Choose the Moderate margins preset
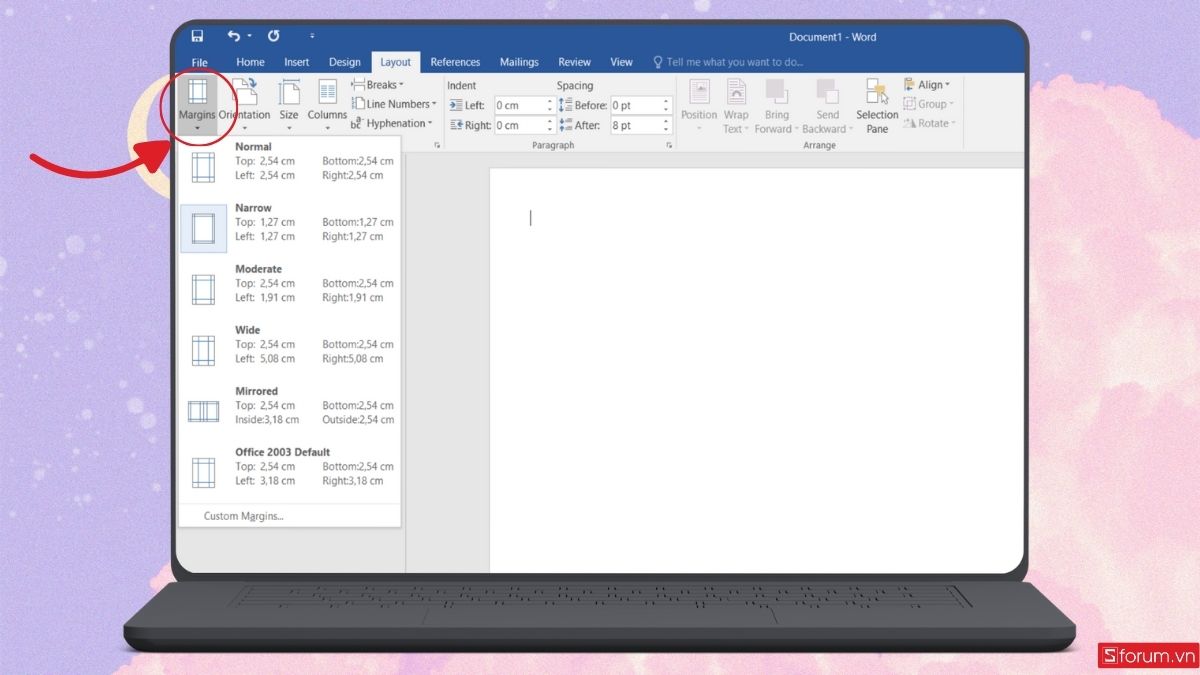1200x675 pixels. click(290, 283)
